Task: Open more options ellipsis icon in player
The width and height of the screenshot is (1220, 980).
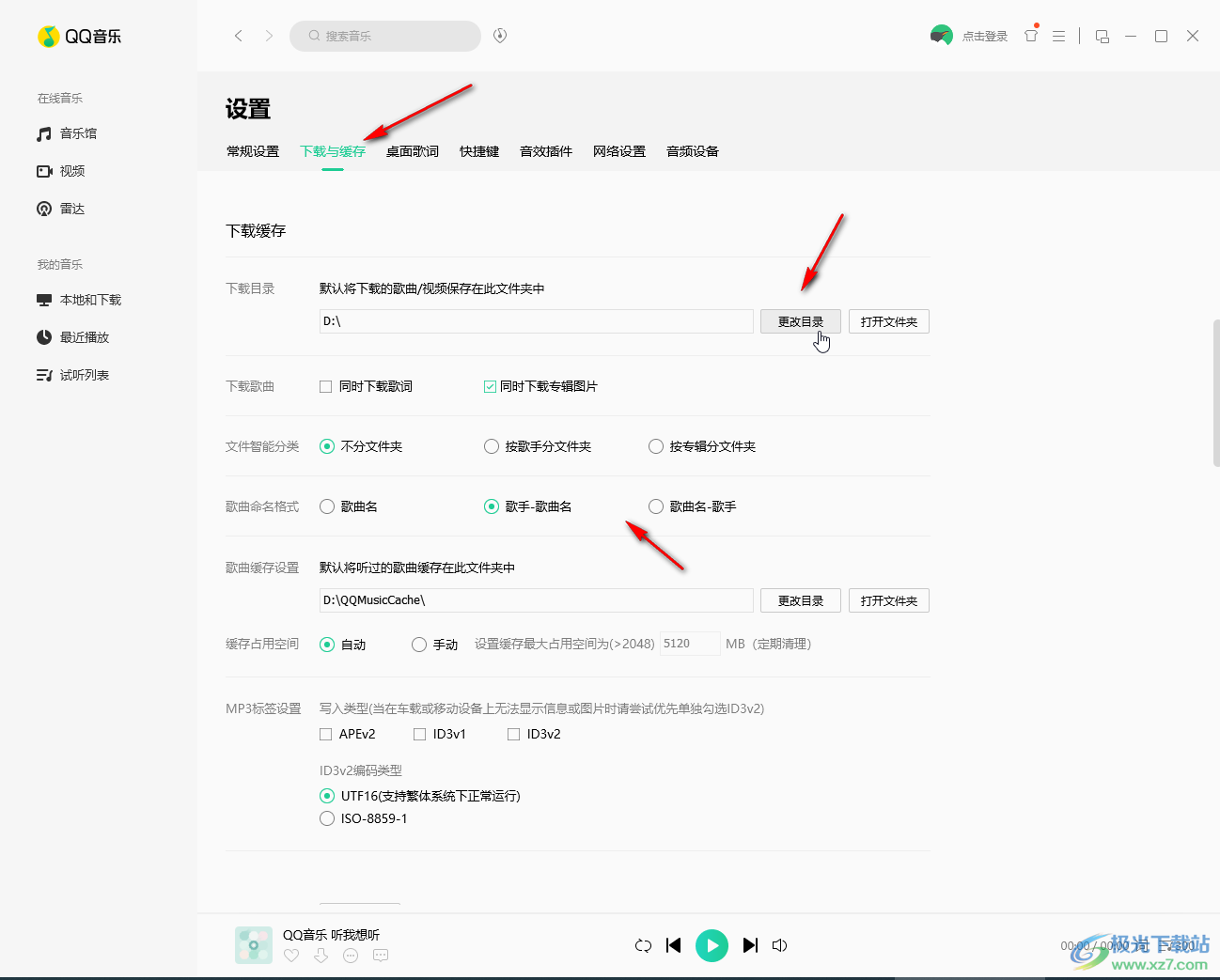Action: coord(351,956)
